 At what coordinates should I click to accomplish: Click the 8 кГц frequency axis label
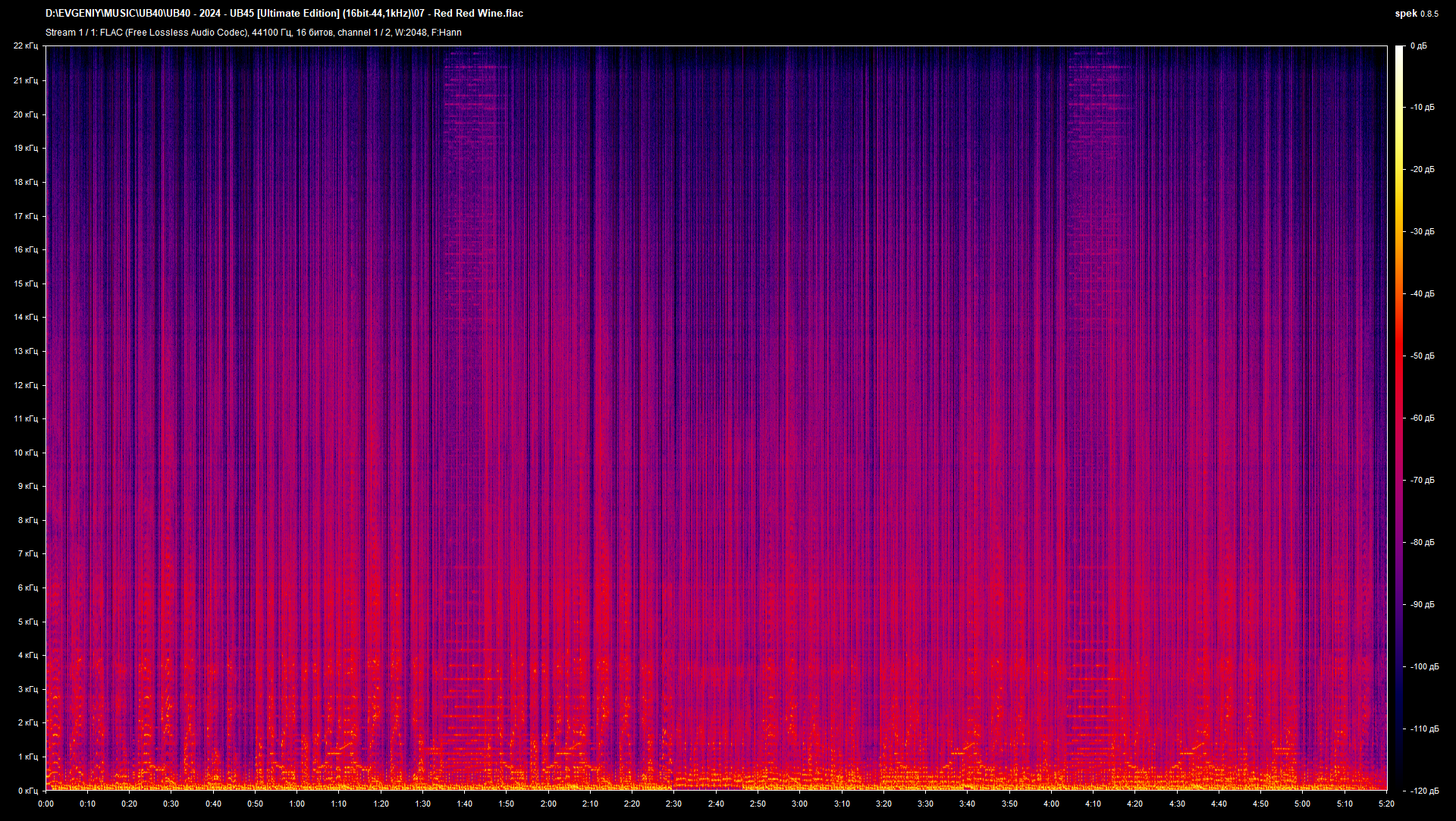(x=28, y=520)
